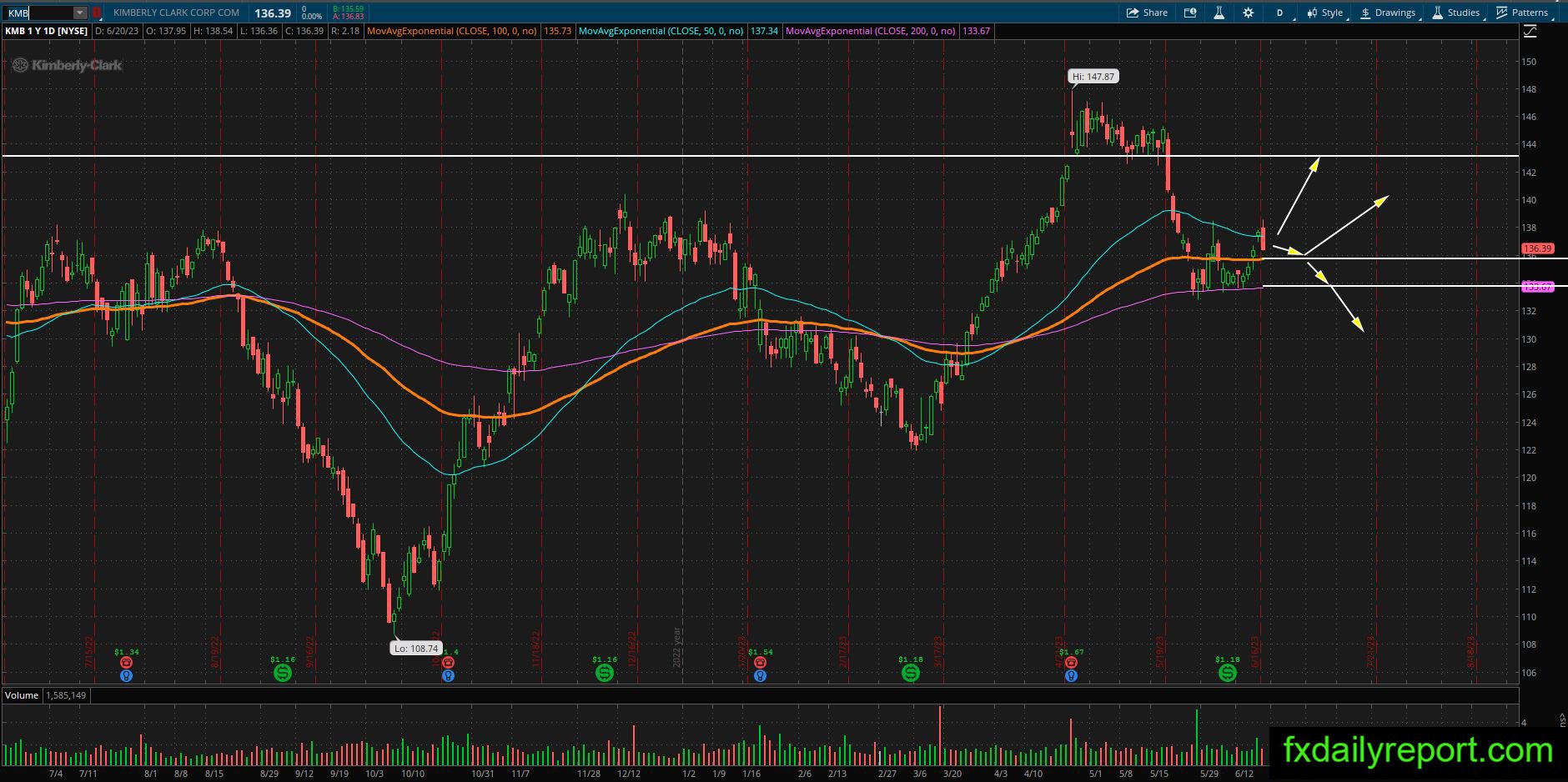Click the 137.34 EMA value readout
Viewport: 1568px width, 782px height.
pos(765,31)
